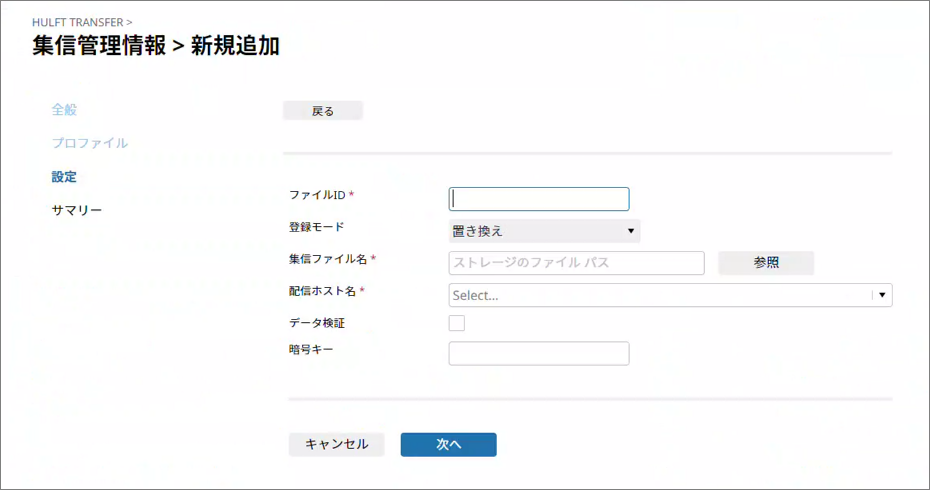Expand 配信ホスト名 list via its arrow
This screenshot has width=930, height=490.
click(x=881, y=295)
